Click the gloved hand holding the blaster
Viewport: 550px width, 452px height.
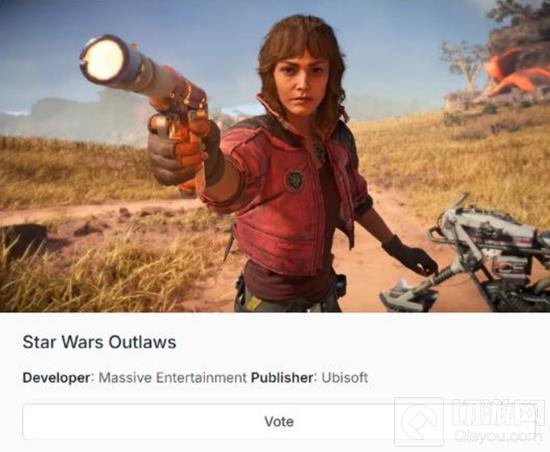(x=177, y=149)
